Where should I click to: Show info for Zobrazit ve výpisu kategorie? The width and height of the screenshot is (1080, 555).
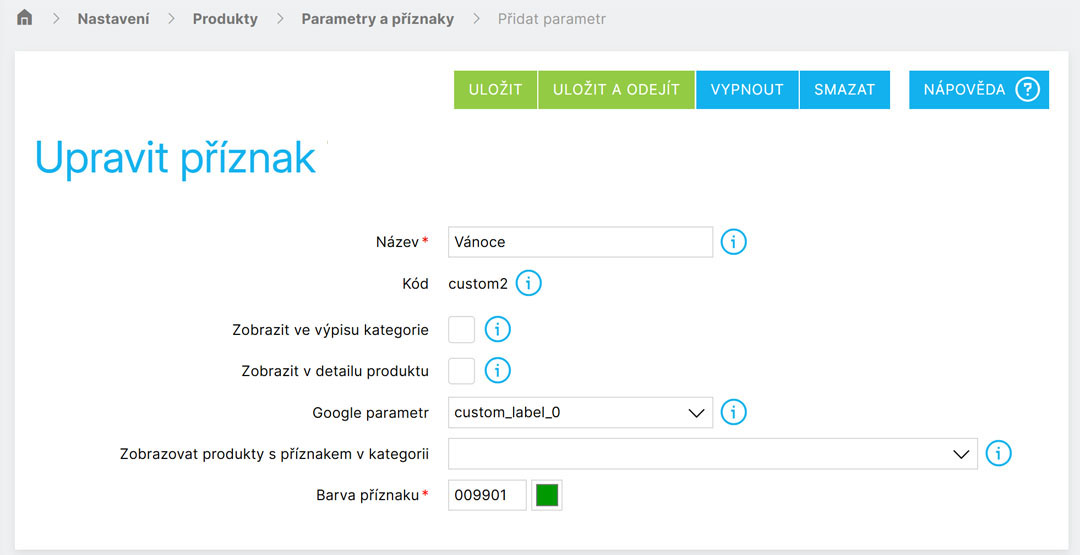[x=498, y=329]
